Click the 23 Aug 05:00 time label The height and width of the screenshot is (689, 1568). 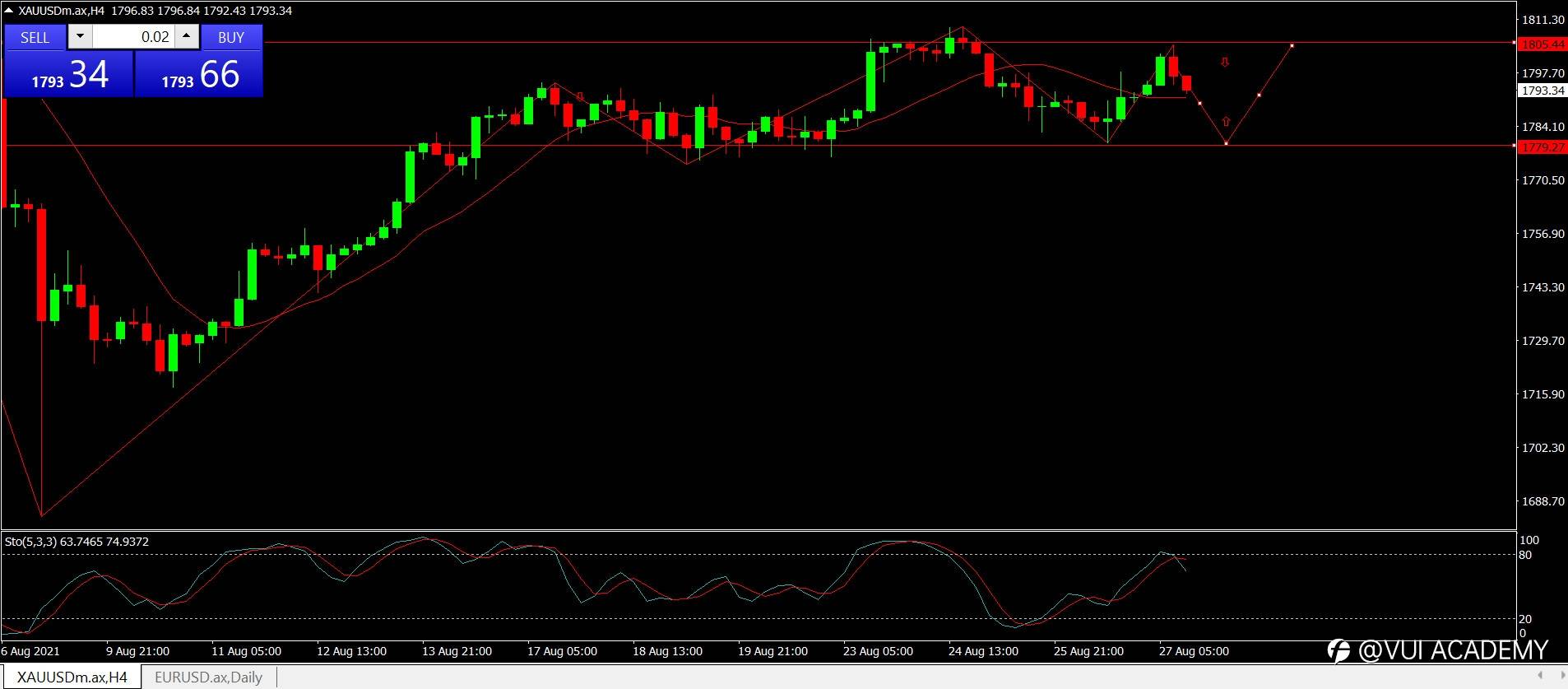coord(878,651)
